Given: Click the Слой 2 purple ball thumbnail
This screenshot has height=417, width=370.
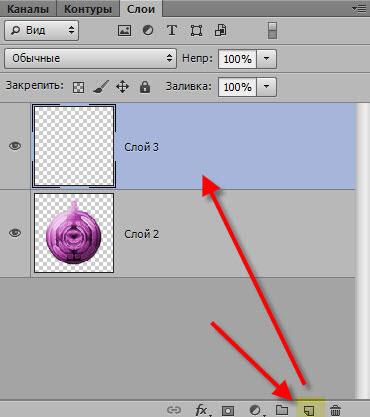Looking at the screenshot, I should tap(74, 233).
